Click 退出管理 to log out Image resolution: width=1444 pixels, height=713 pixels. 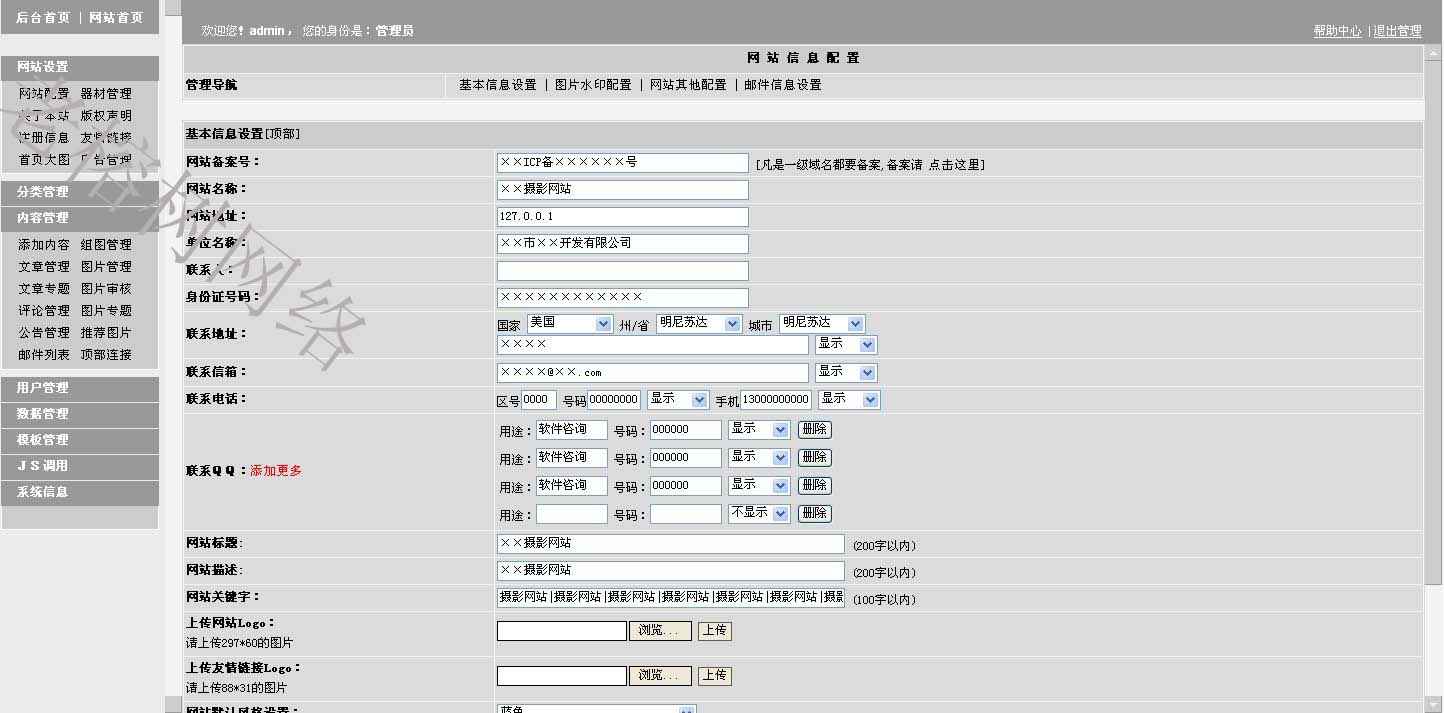click(x=1397, y=31)
